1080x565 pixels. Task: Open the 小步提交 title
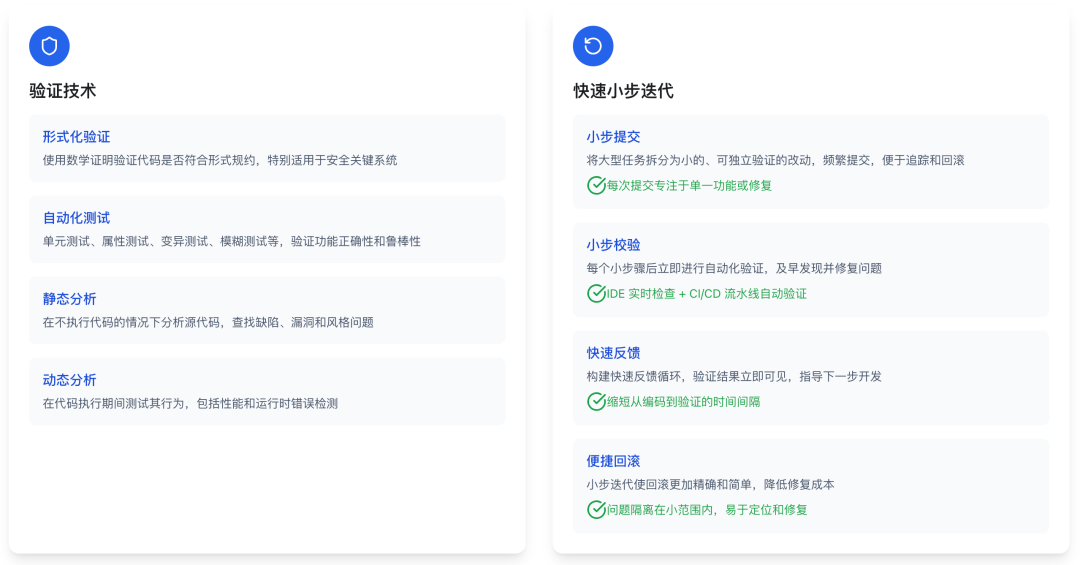click(x=614, y=136)
